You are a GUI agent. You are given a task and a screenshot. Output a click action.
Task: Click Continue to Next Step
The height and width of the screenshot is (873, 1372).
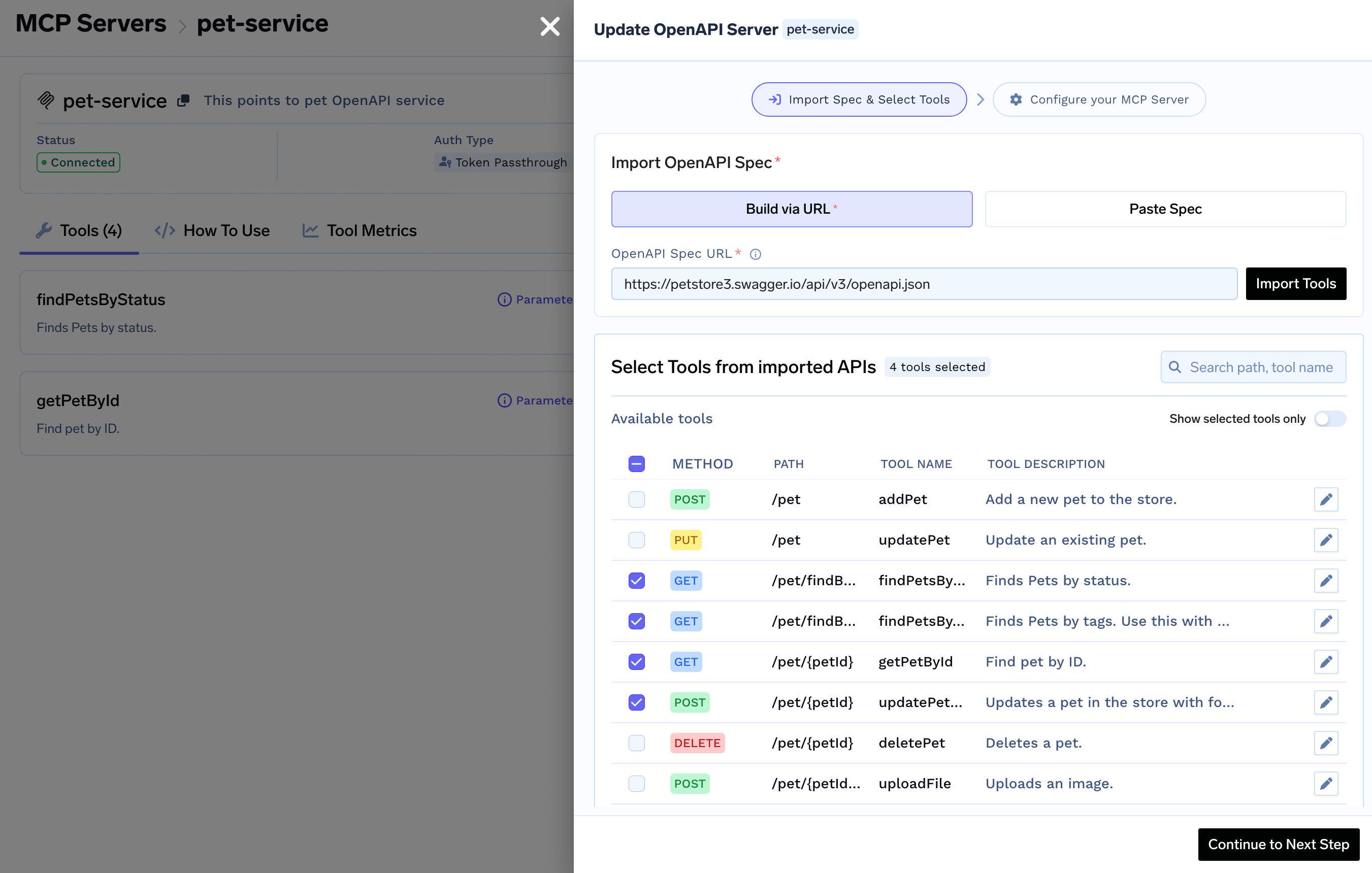pyautogui.click(x=1278, y=844)
